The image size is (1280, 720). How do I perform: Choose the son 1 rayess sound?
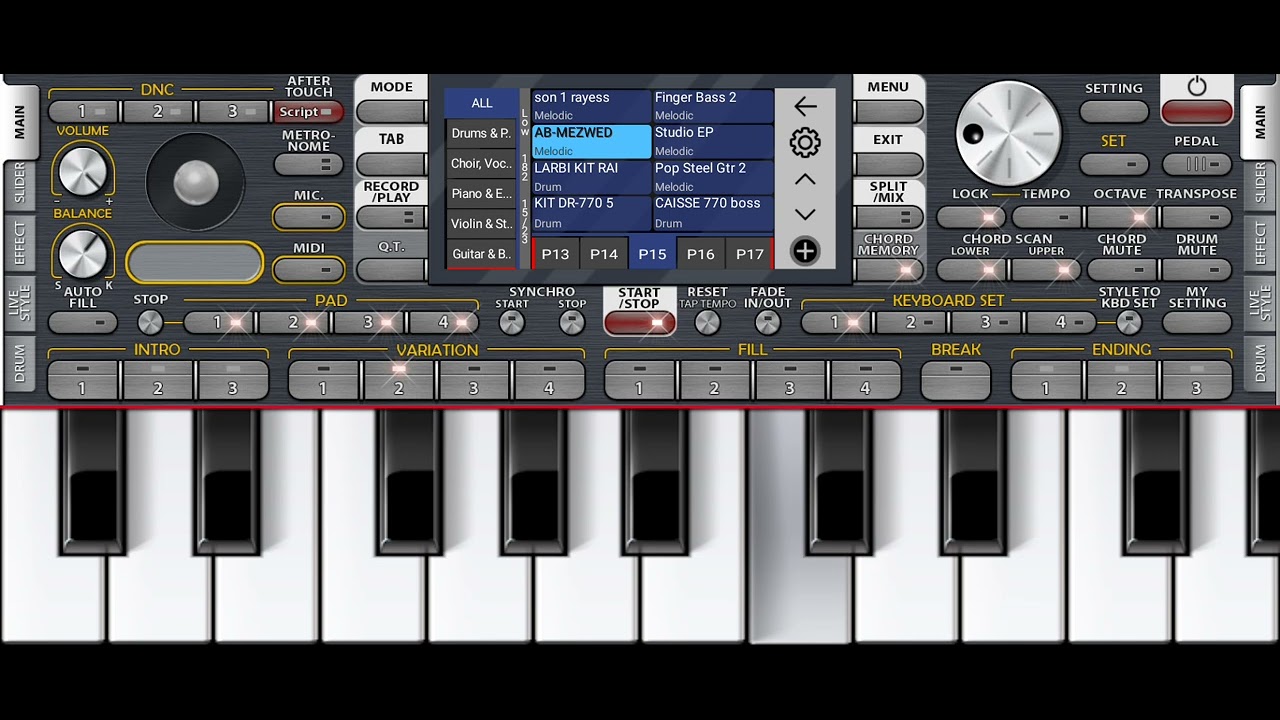(591, 106)
